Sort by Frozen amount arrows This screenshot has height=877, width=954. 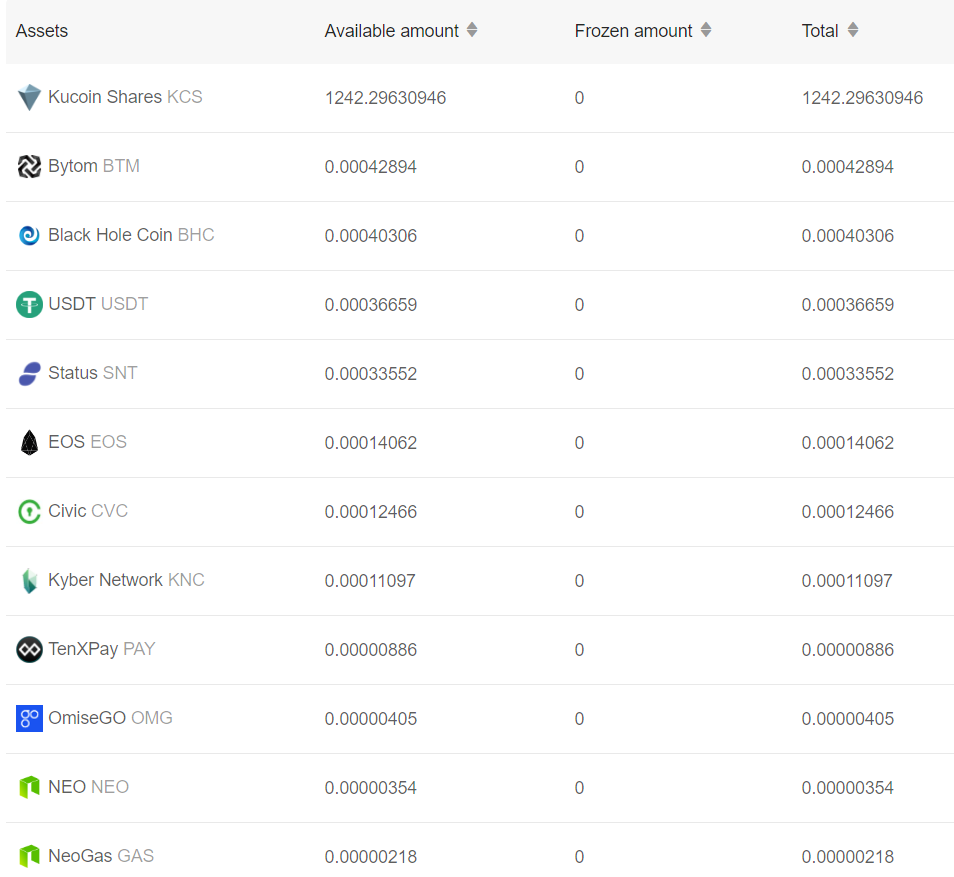pyautogui.click(x=706, y=30)
